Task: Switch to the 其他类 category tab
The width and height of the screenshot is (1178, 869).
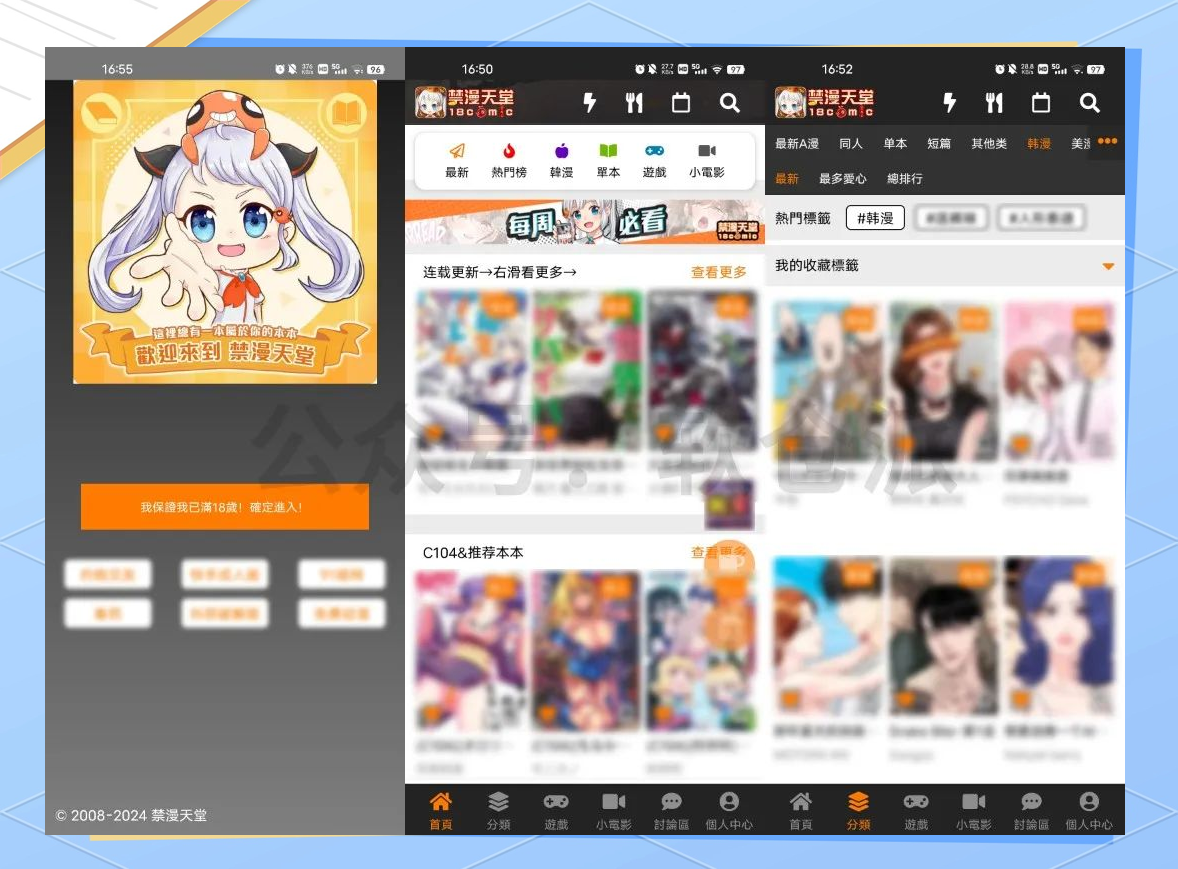Action: [989, 143]
